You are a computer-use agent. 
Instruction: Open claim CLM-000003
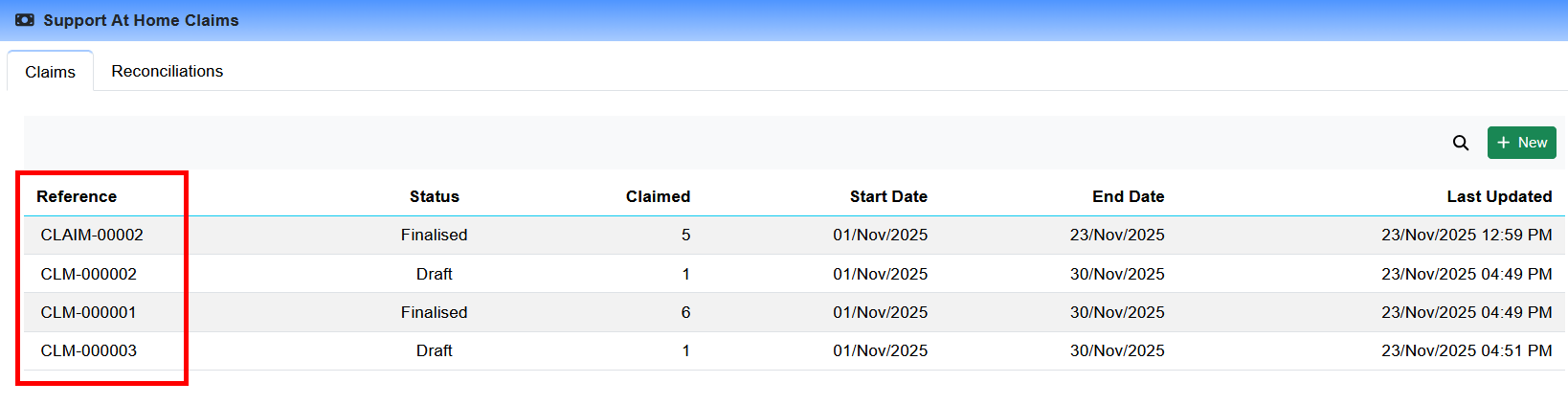[x=88, y=350]
